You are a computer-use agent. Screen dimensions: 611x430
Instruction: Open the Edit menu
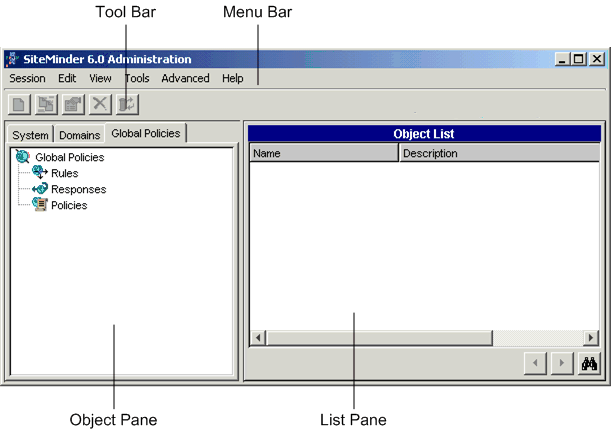click(x=67, y=78)
